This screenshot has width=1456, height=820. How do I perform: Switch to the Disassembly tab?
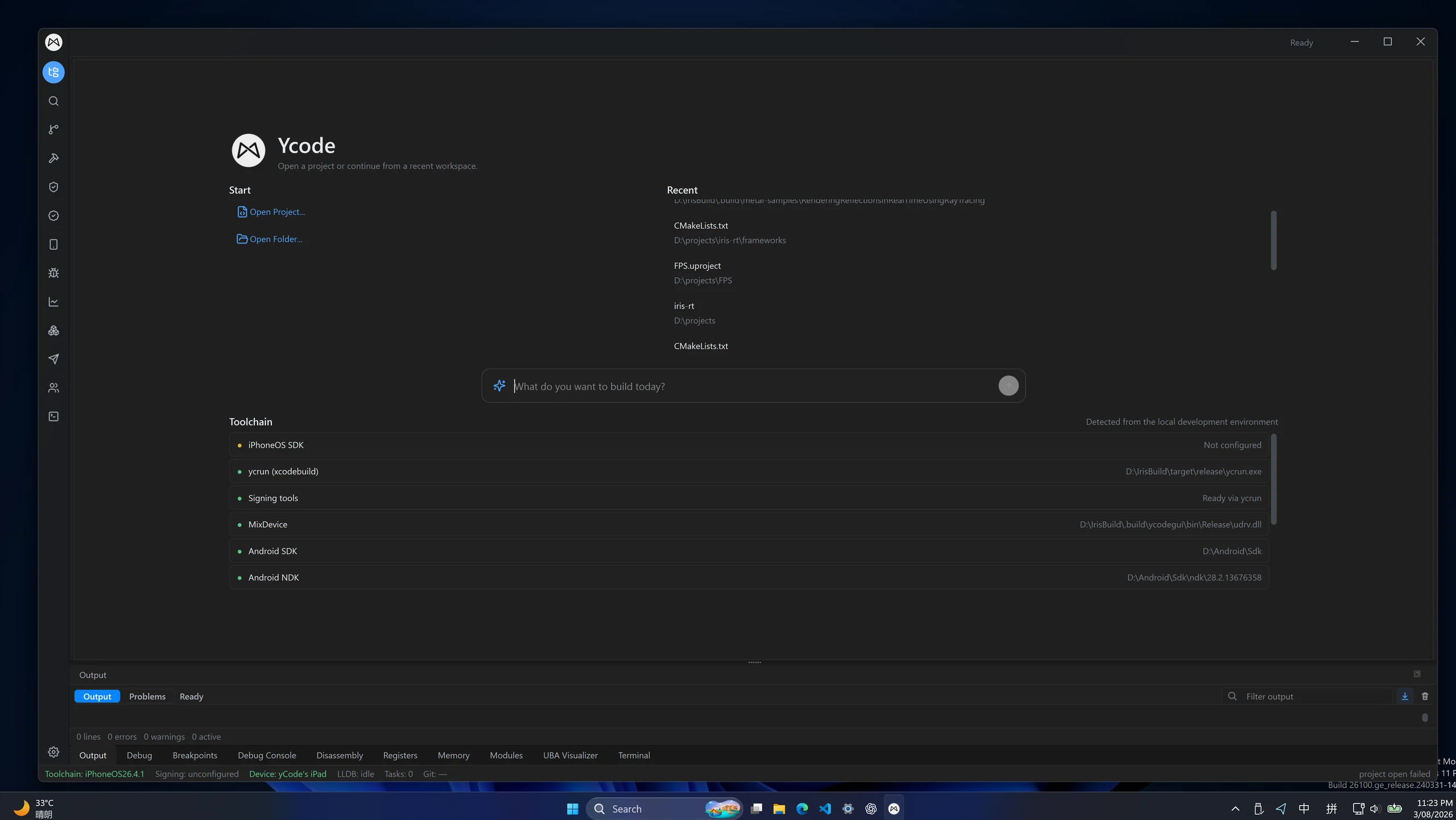coord(340,755)
